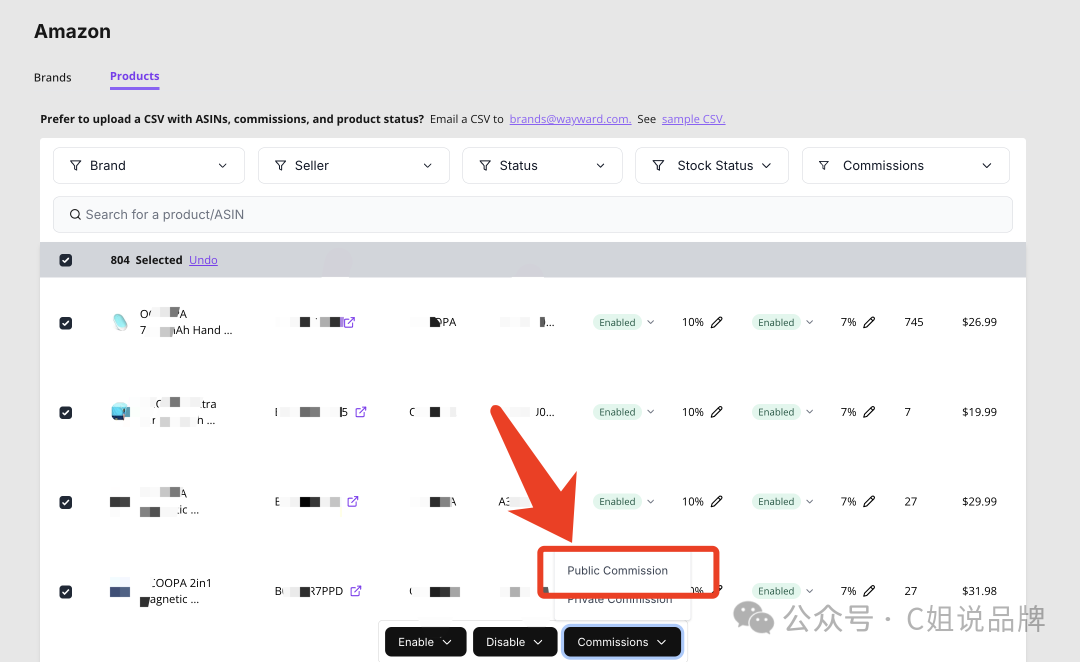Viewport: 1080px width, 662px height.
Task: Uncheck the first product row checkbox
Action: coord(66,323)
